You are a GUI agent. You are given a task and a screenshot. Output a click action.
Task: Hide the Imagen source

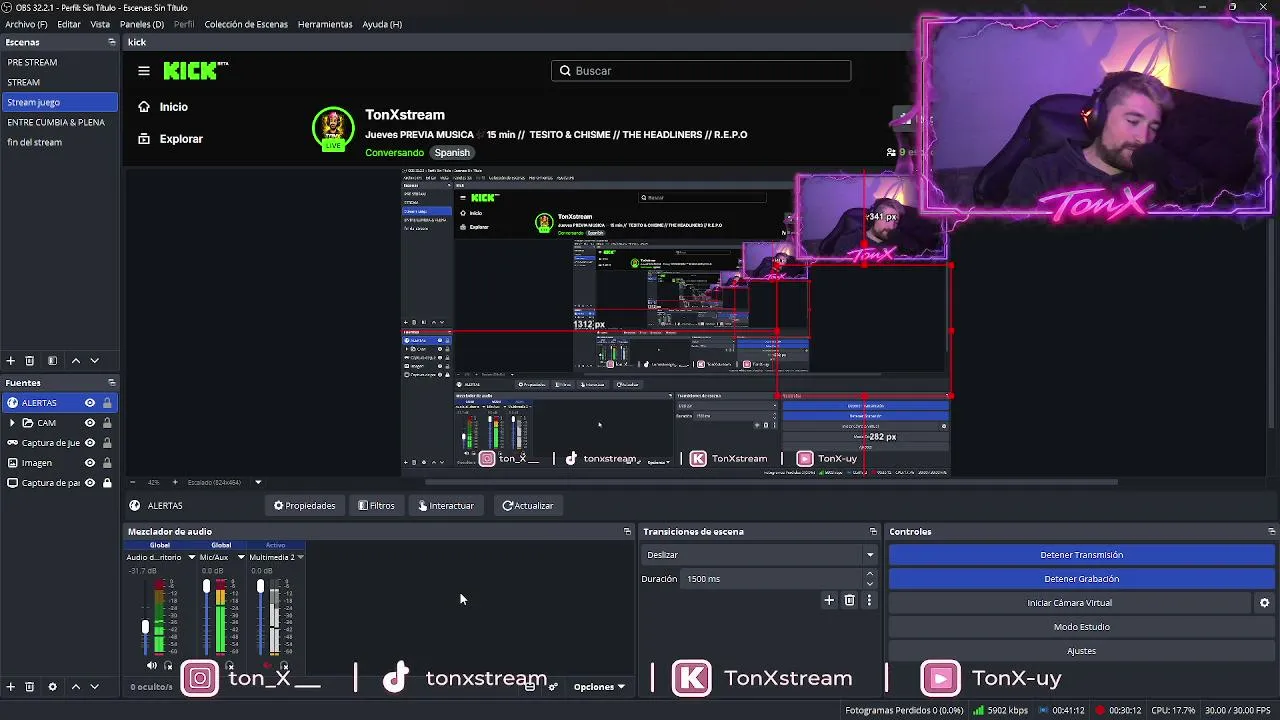click(x=90, y=463)
